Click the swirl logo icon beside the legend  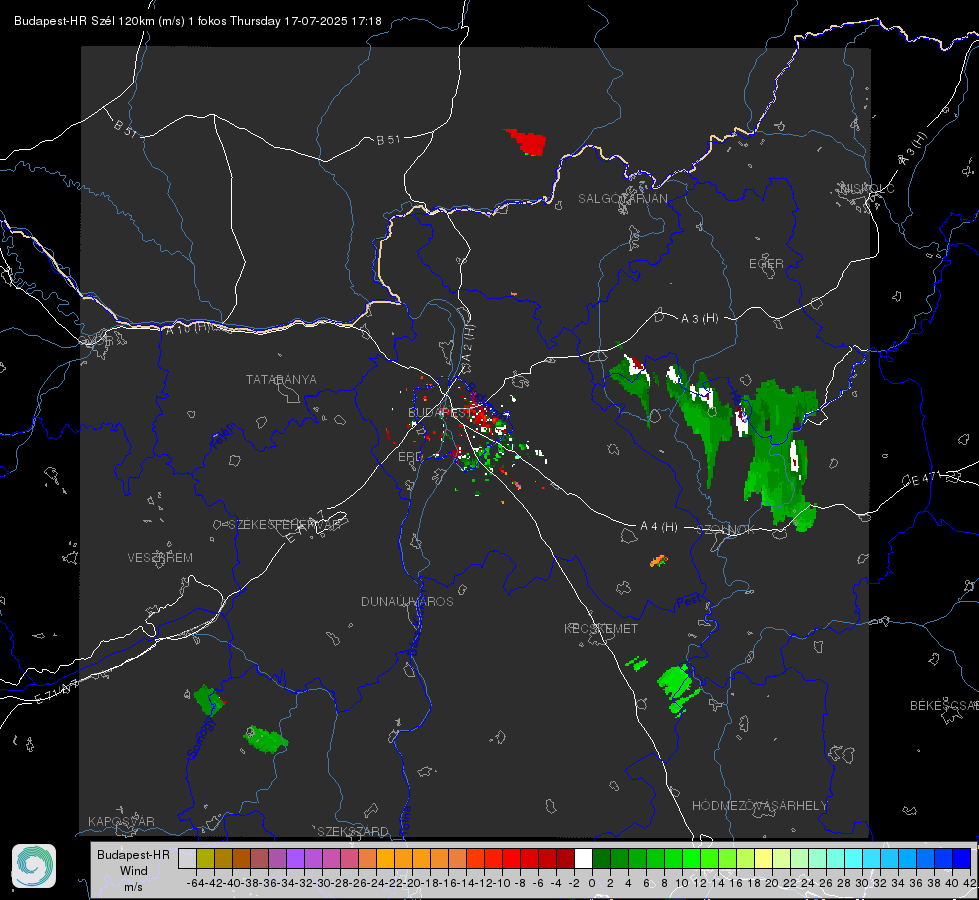click(34, 866)
